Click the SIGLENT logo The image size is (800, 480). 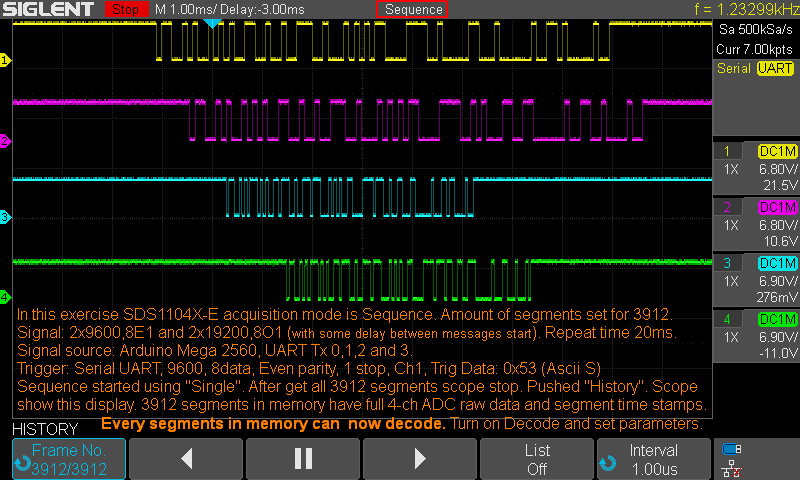[48, 9]
